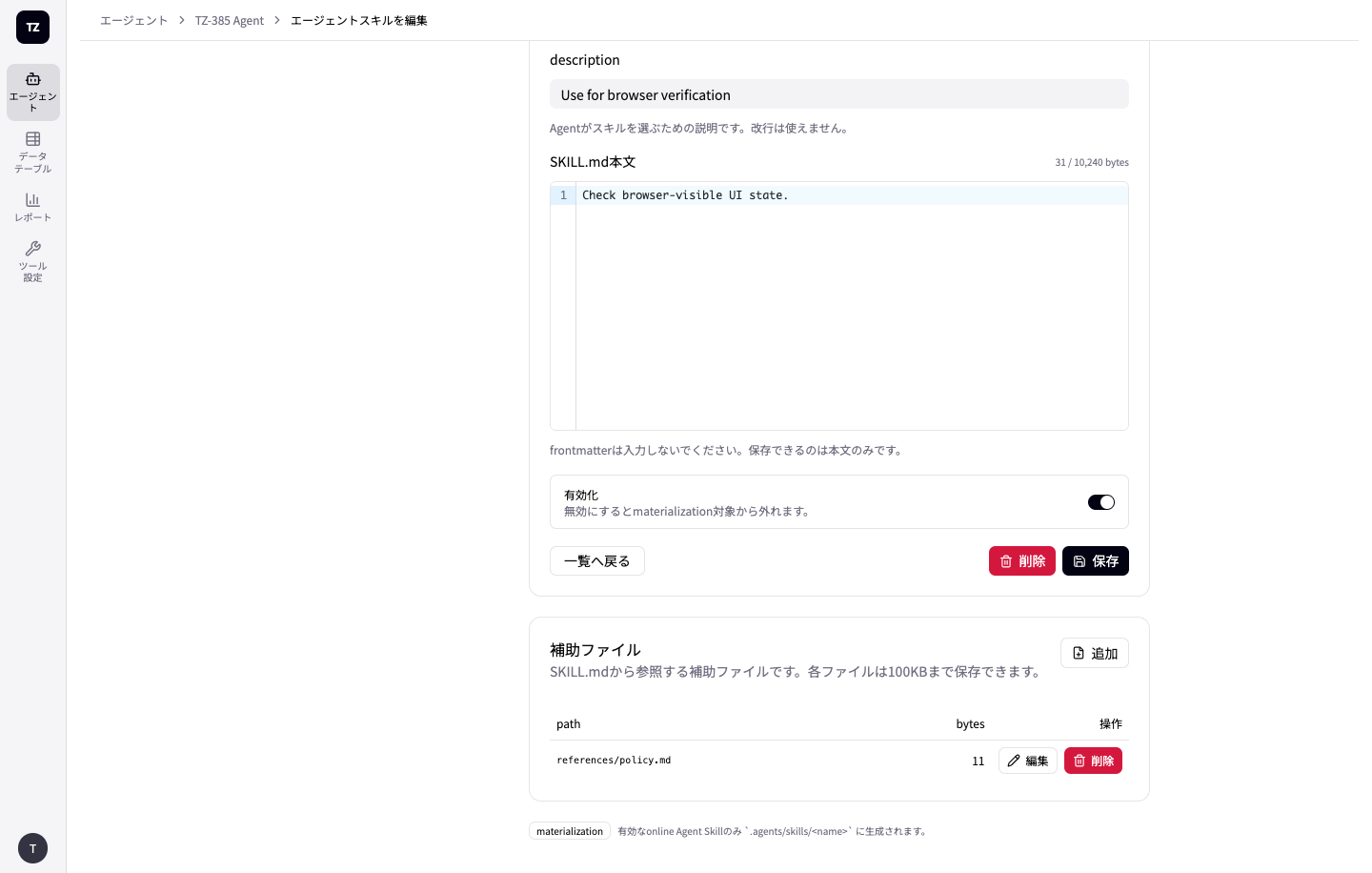
Task: Click into the description input field
Action: coord(839,94)
